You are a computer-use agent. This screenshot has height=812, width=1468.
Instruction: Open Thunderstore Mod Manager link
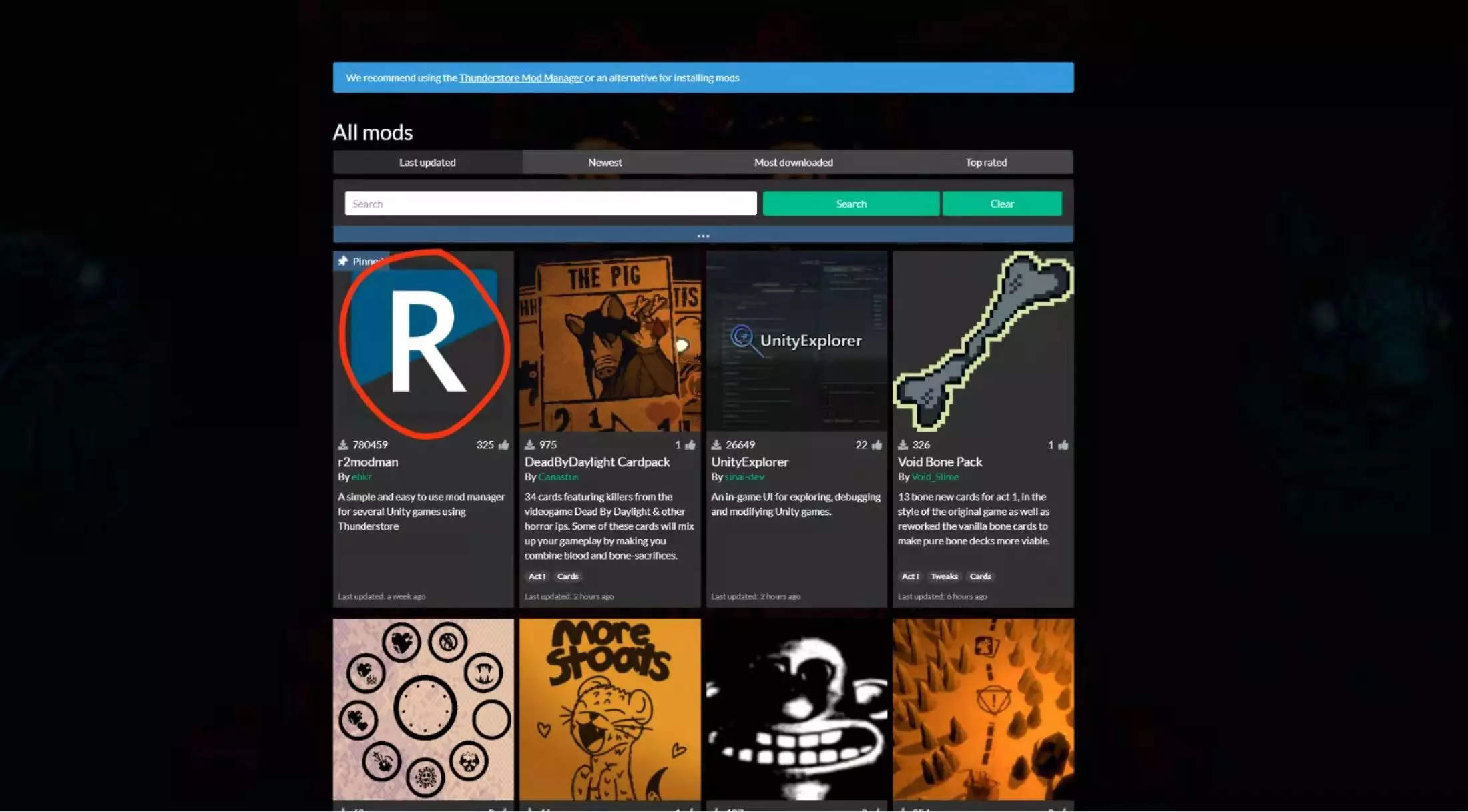(x=521, y=78)
